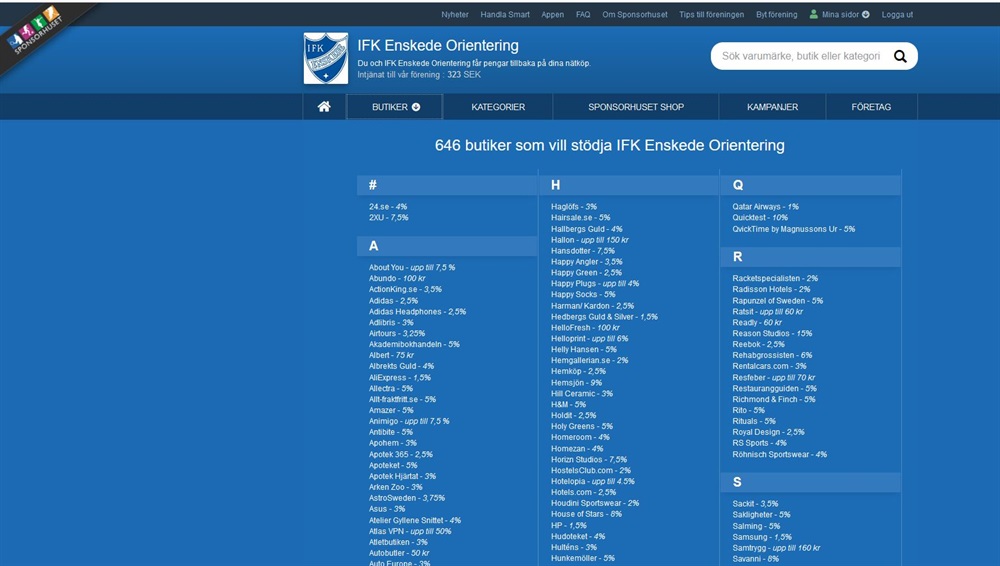Go to the home page icon

point(324,107)
